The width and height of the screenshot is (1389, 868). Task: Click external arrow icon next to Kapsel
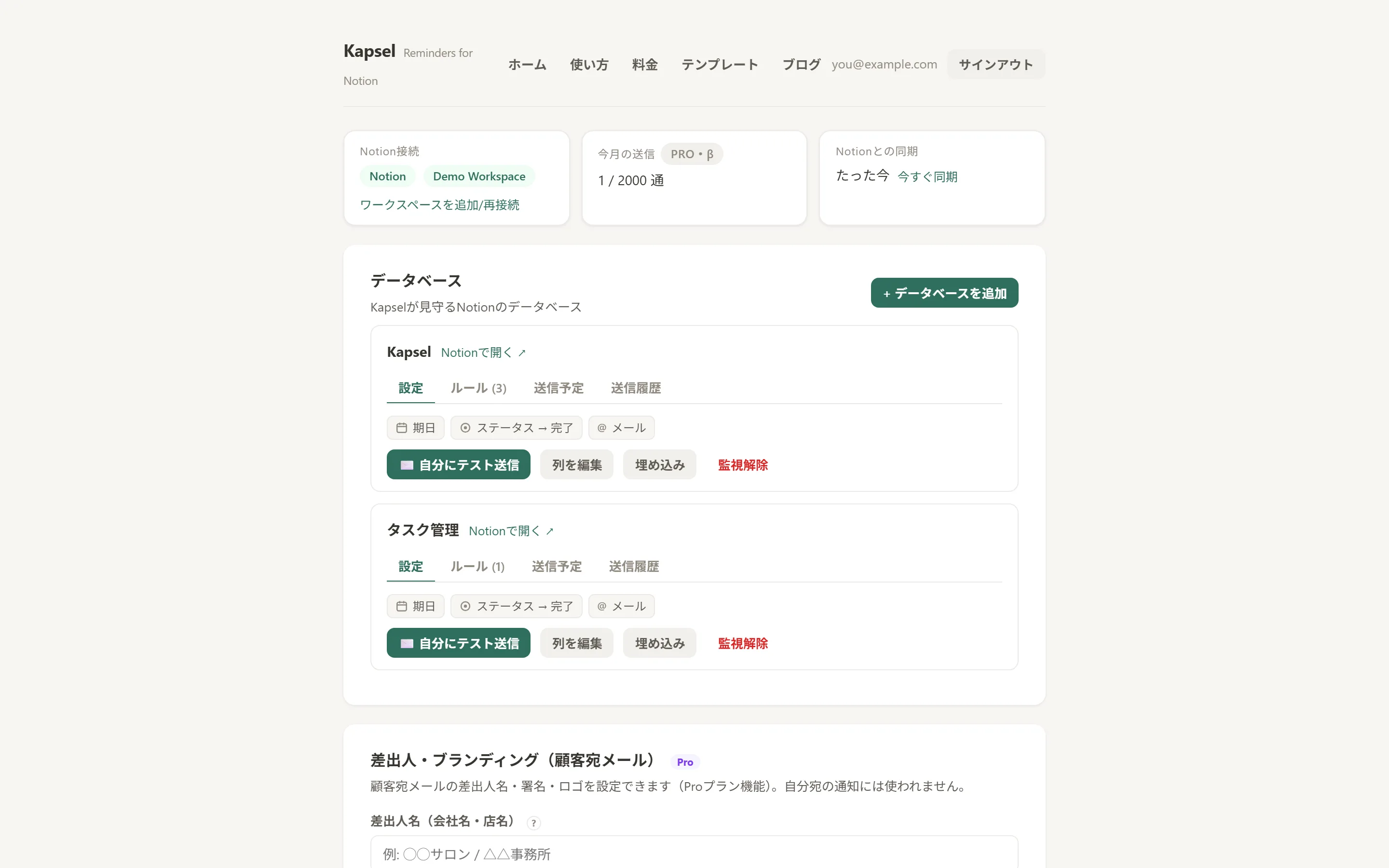(522, 353)
